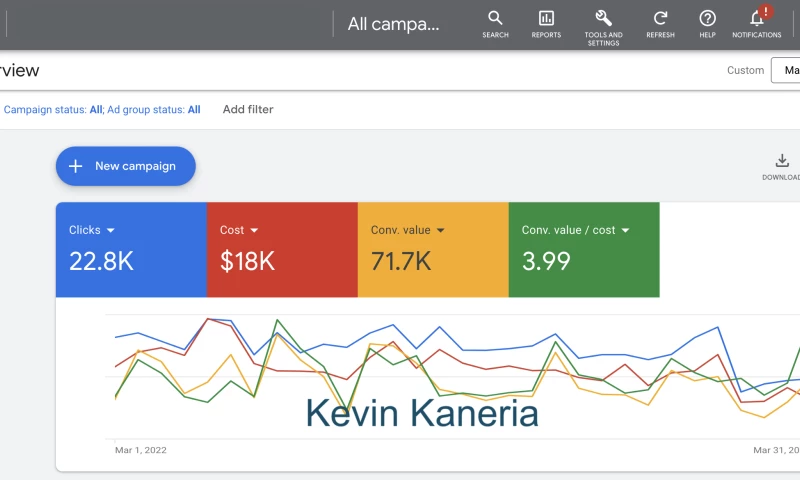
Task: Open the Conv. value / cost dropdown
Action: pyautogui.click(x=626, y=230)
